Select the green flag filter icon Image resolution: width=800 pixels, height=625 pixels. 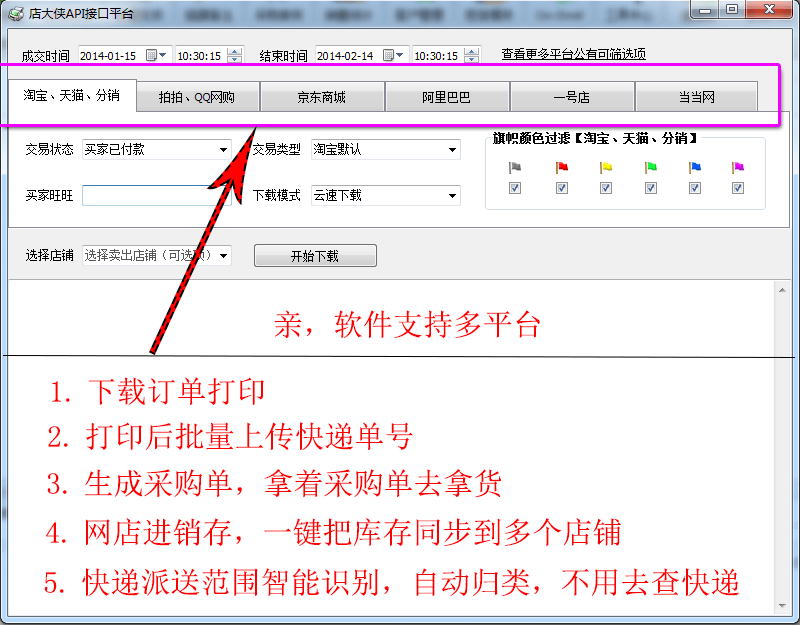650,167
